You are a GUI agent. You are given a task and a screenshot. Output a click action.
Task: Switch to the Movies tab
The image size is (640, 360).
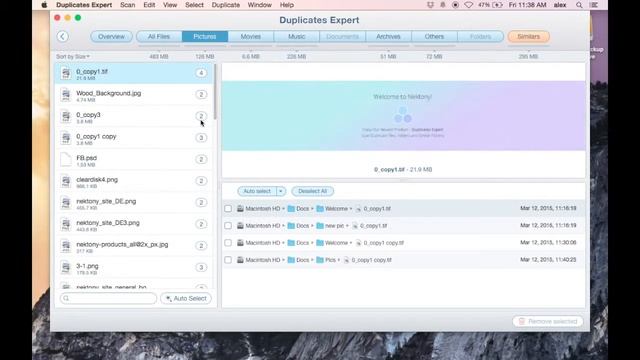pos(251,36)
